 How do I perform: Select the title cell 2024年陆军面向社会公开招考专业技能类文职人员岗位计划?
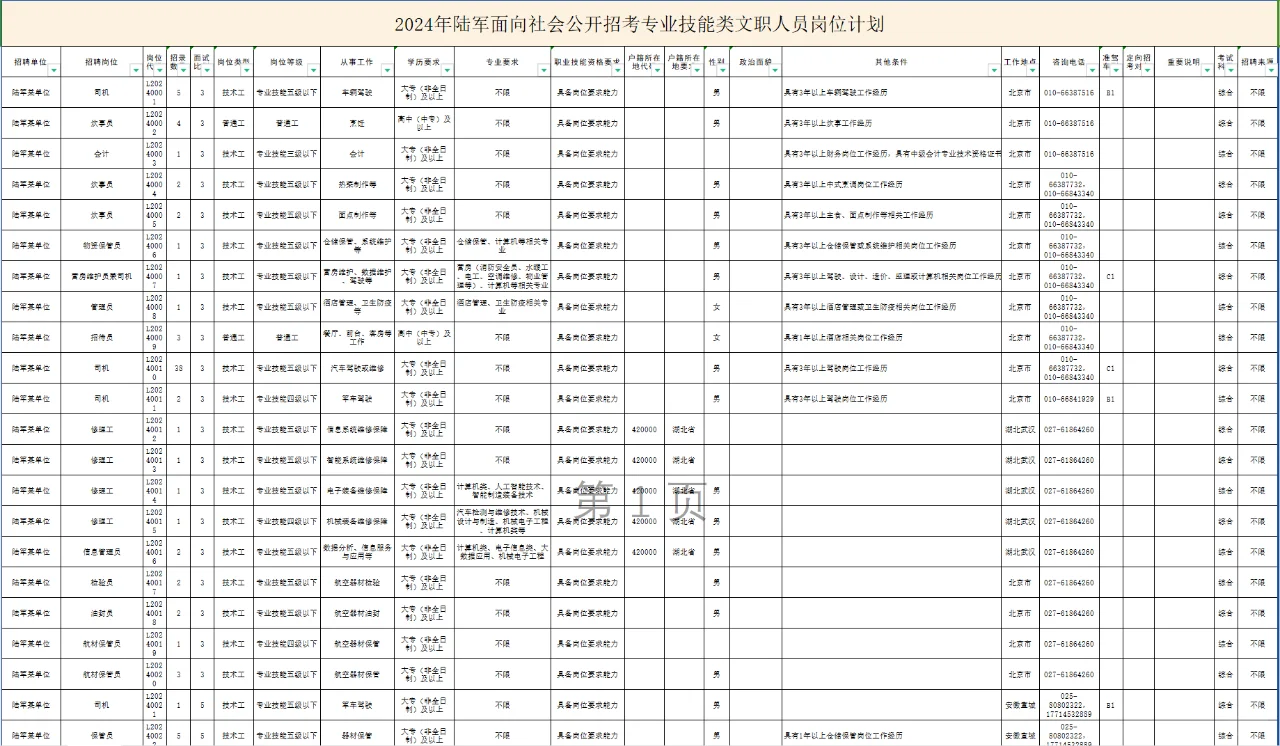(640, 24)
